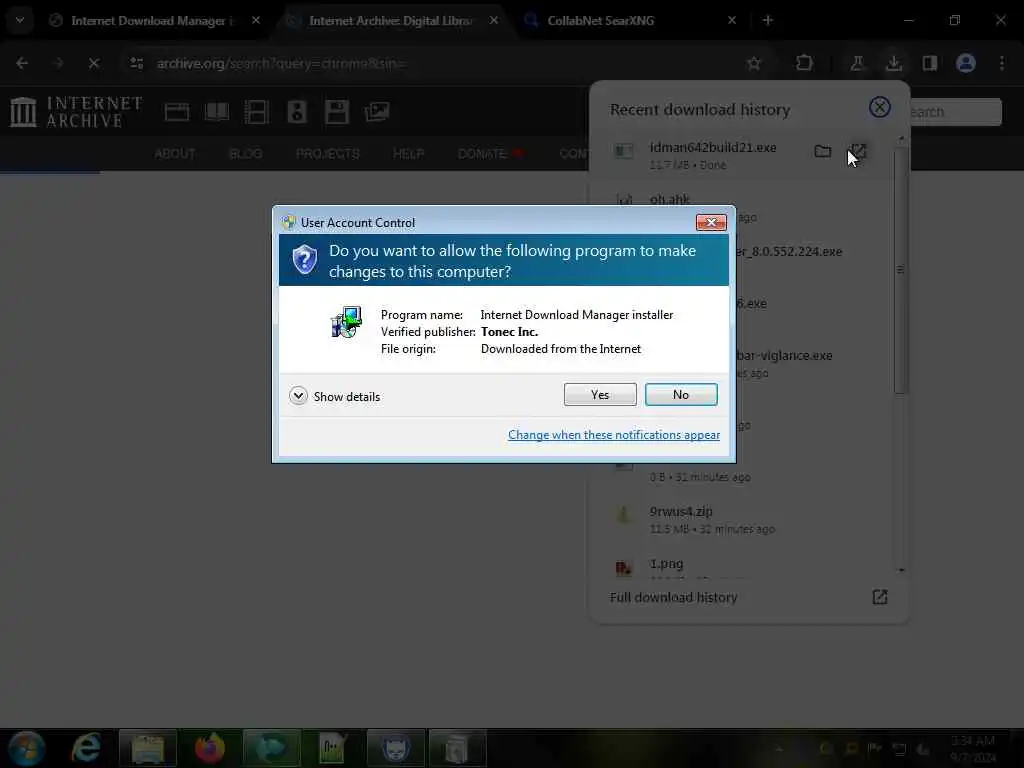Image resolution: width=1024 pixels, height=768 pixels.
Task: Click No in User Account Control dialog
Action: 680,394
